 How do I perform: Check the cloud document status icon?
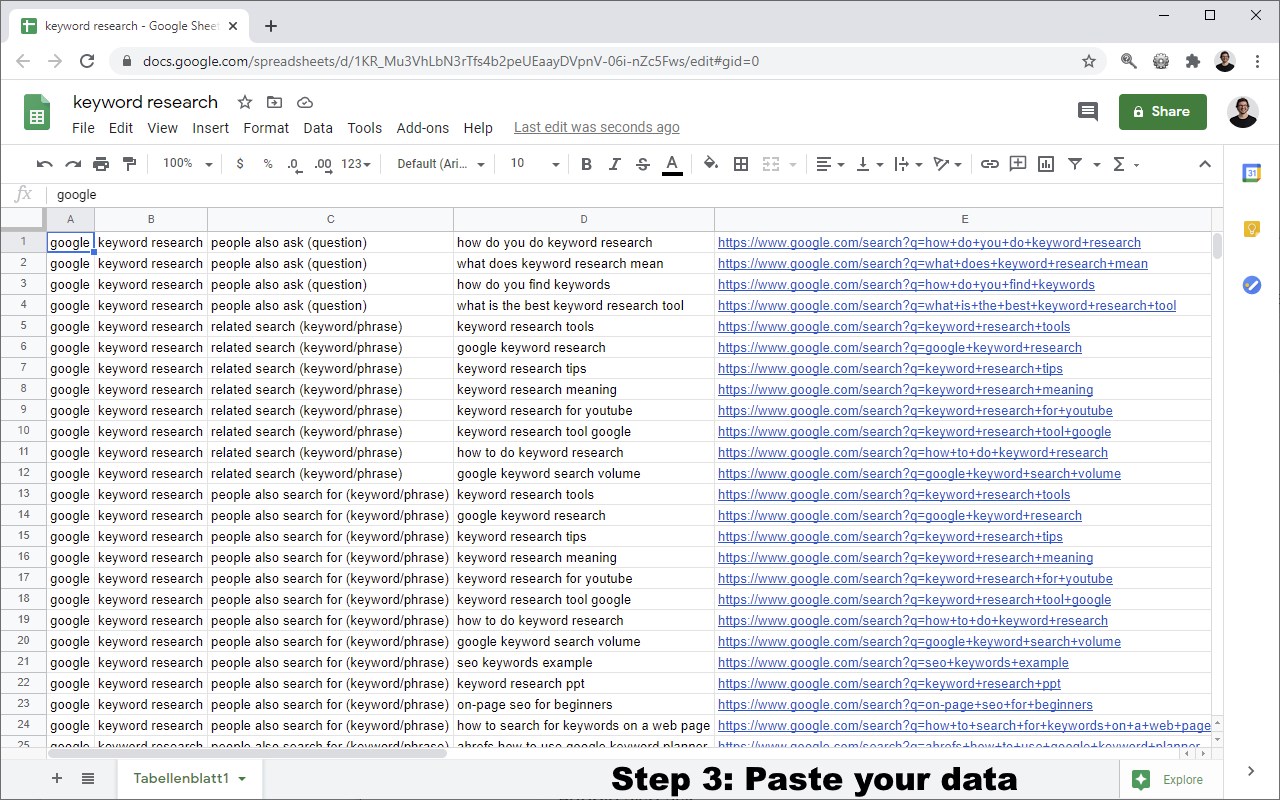[305, 102]
